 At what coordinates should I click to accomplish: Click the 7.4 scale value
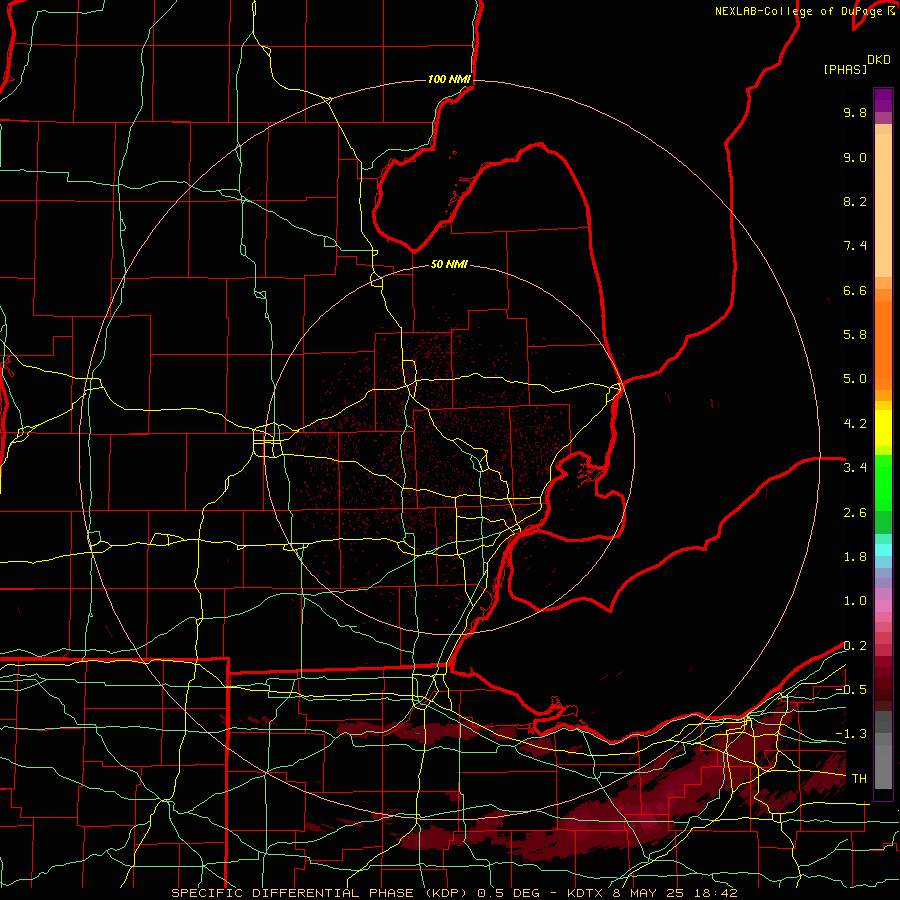coord(855,246)
